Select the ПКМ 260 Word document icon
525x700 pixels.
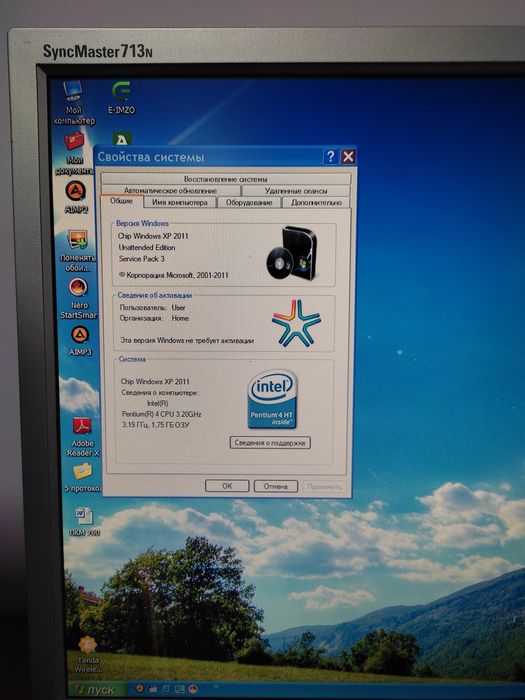click(x=84, y=521)
